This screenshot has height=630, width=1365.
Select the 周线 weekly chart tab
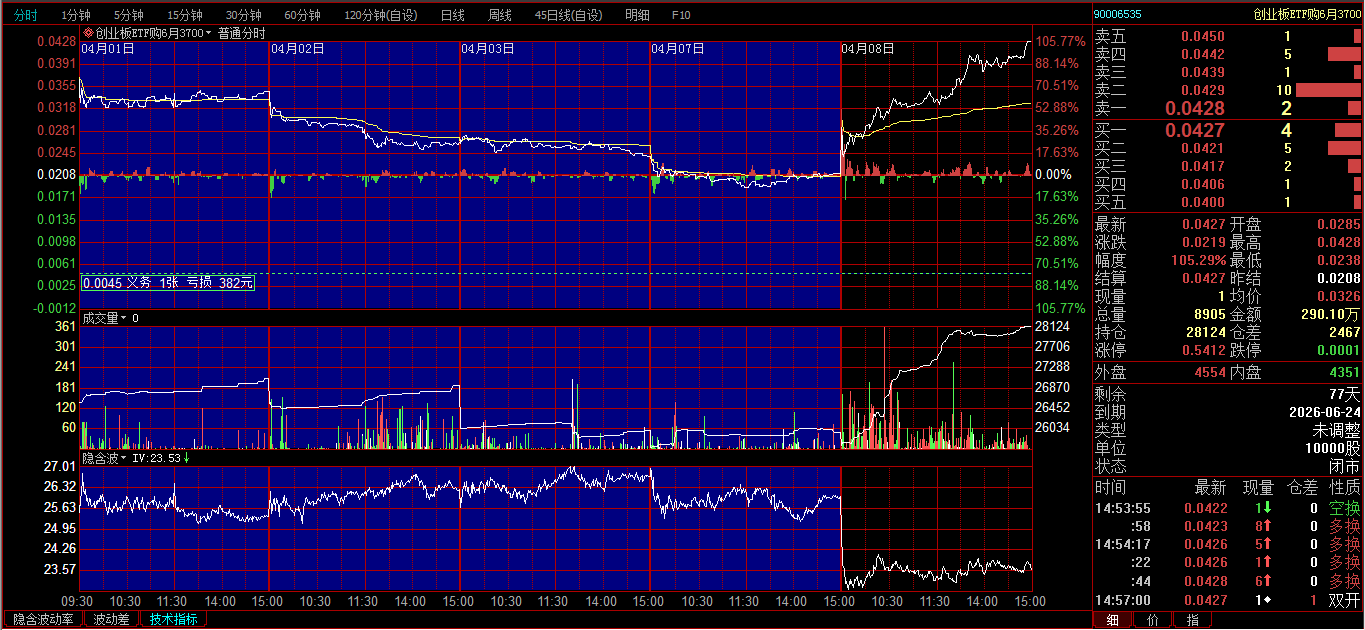[x=499, y=15]
